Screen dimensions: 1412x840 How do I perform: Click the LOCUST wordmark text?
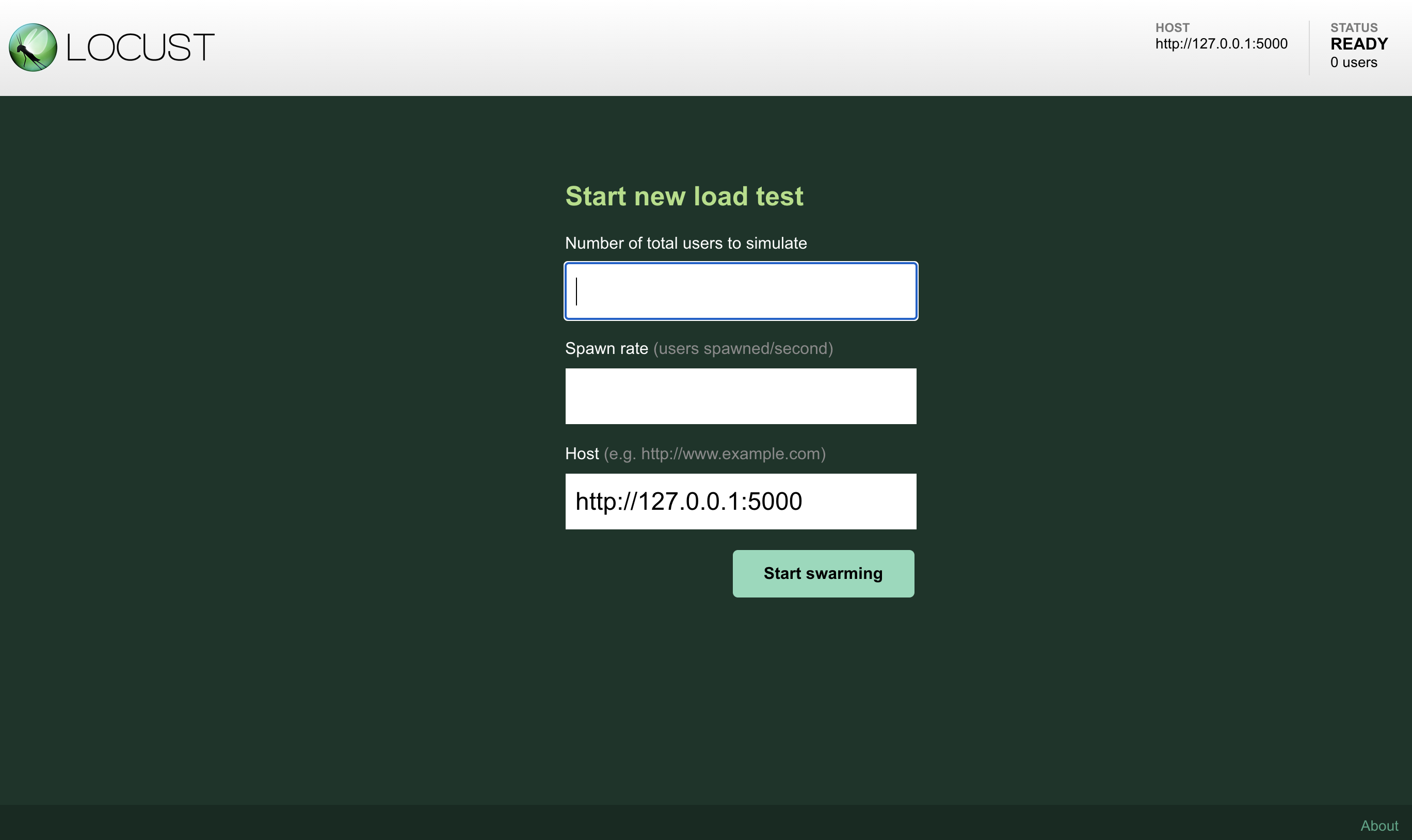pos(140,47)
